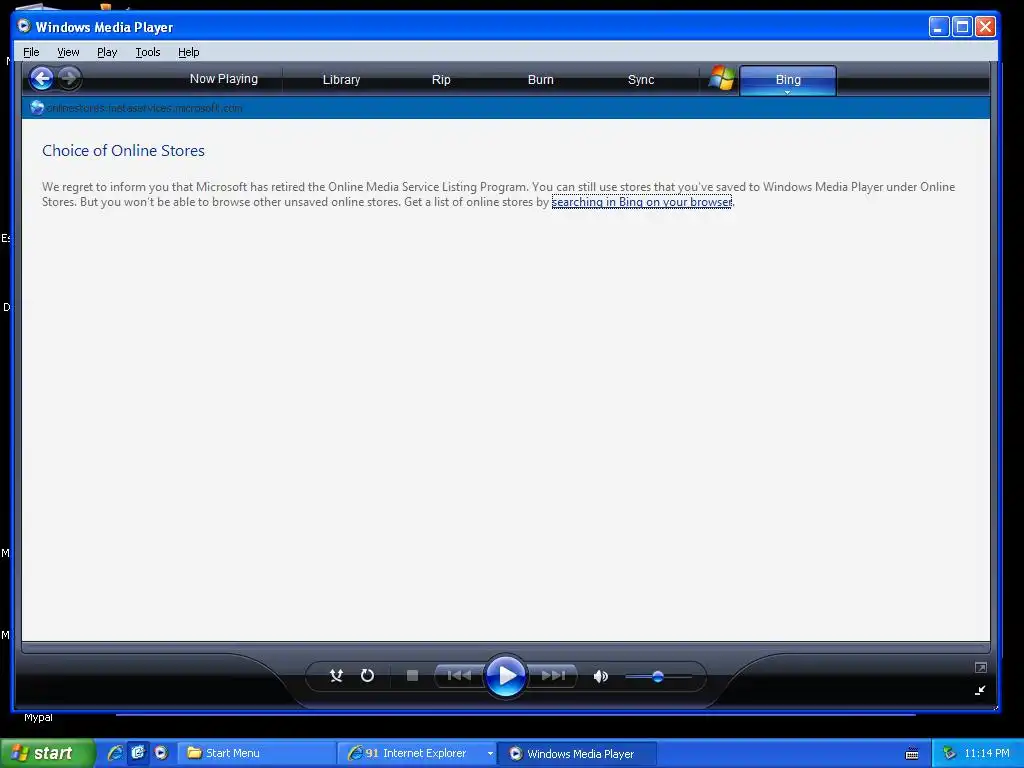Launch Internet Explorer from Quick Launch
Image resolution: width=1024 pixels, height=768 pixels.
point(115,753)
